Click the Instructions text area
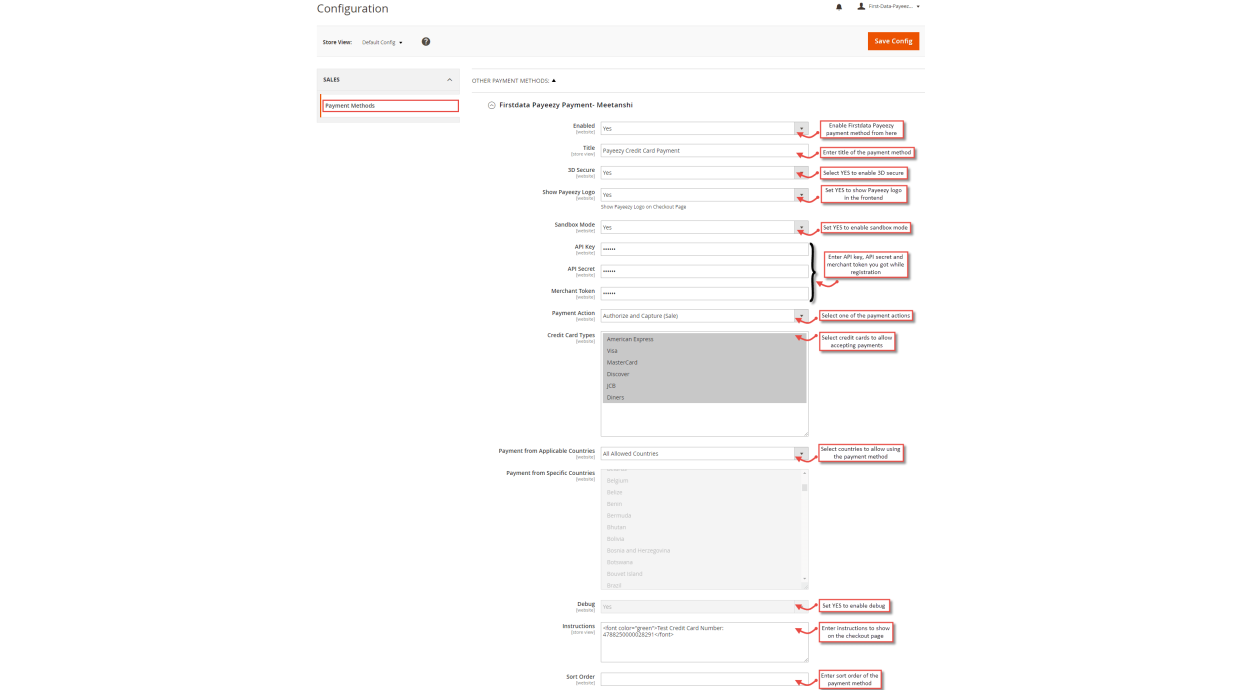1239x690 pixels. tap(704, 642)
